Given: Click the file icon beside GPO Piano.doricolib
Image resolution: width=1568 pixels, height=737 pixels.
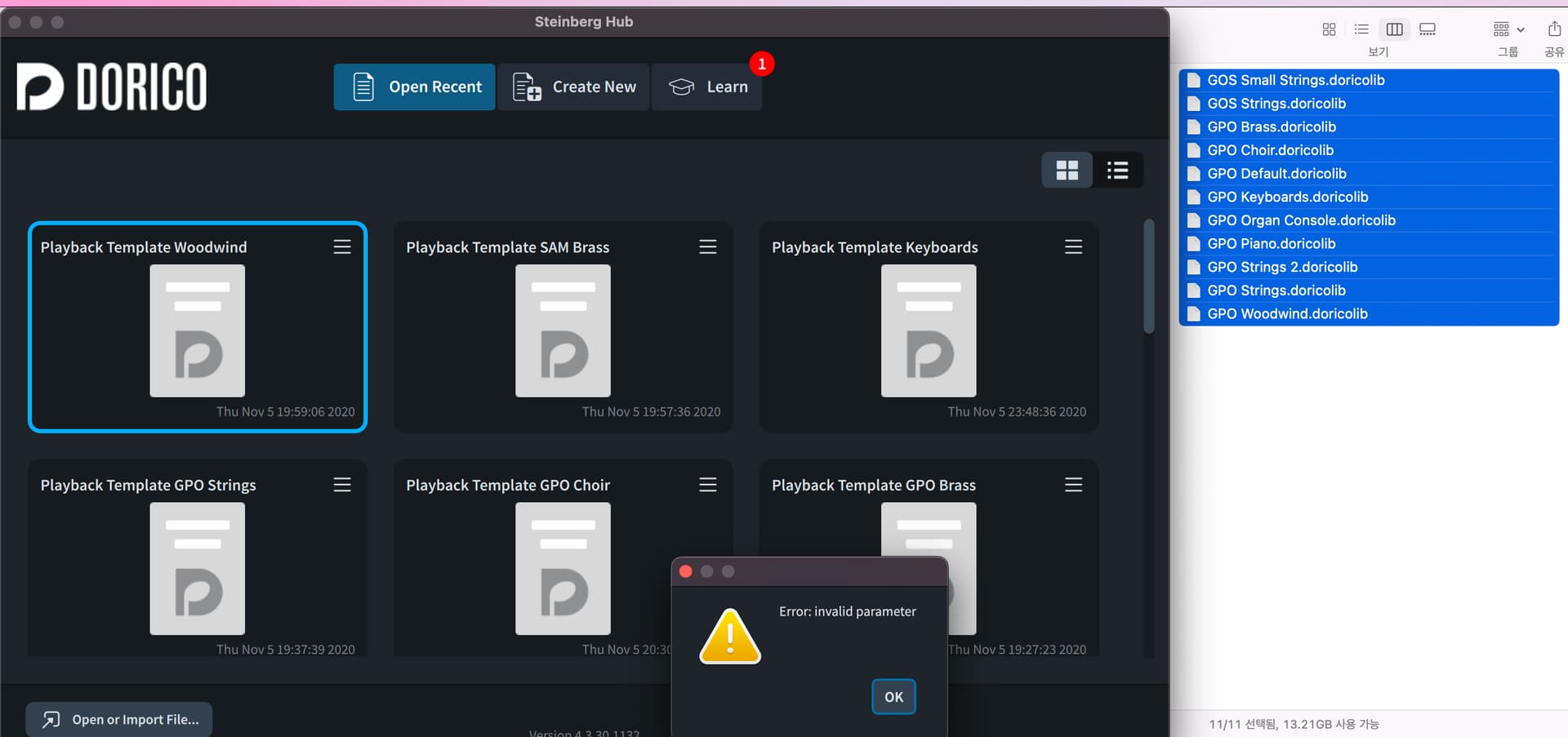Looking at the screenshot, I should click(1193, 243).
